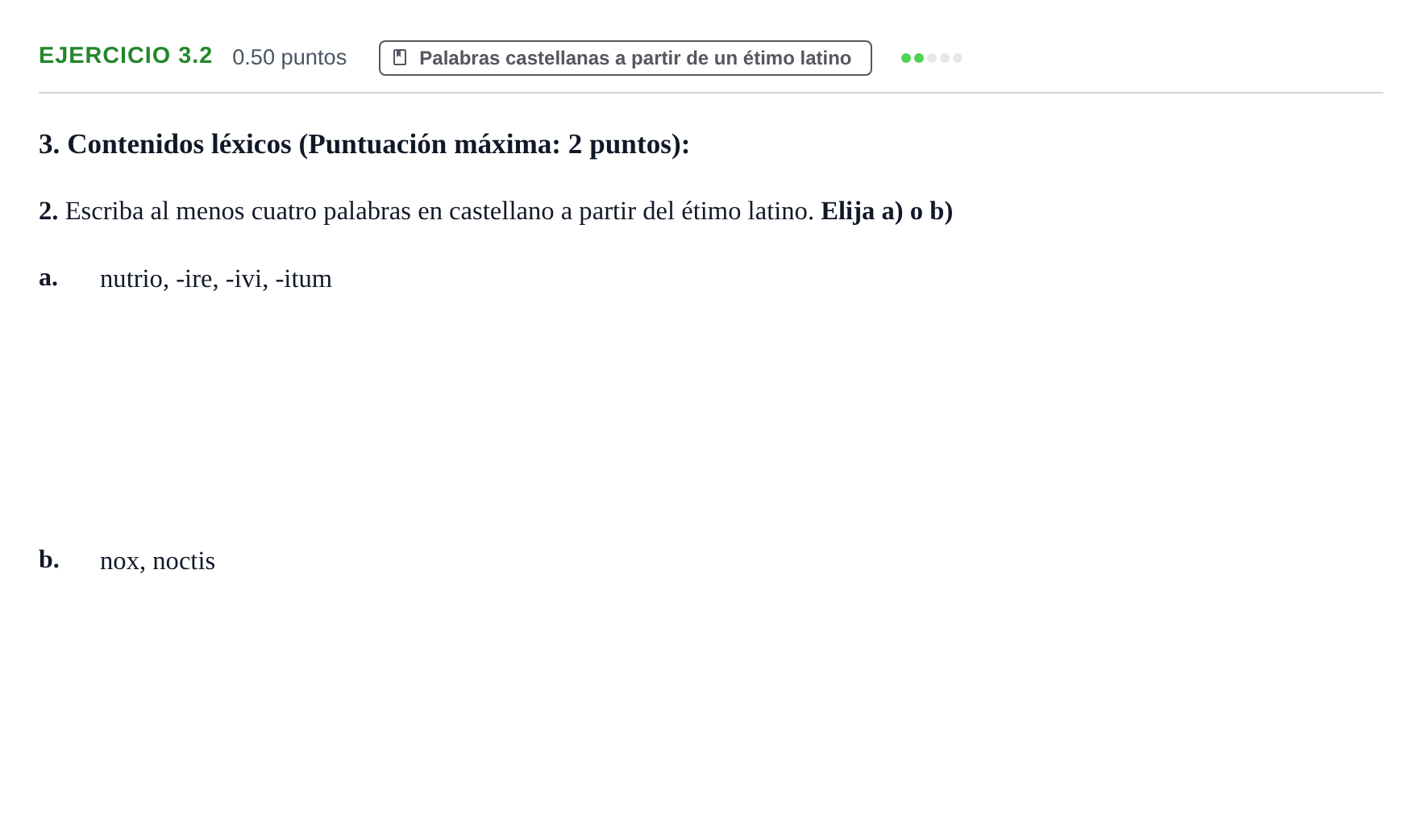Click the horizontal divider under the header
The width and height of the screenshot is (1422, 840).
tap(711, 93)
